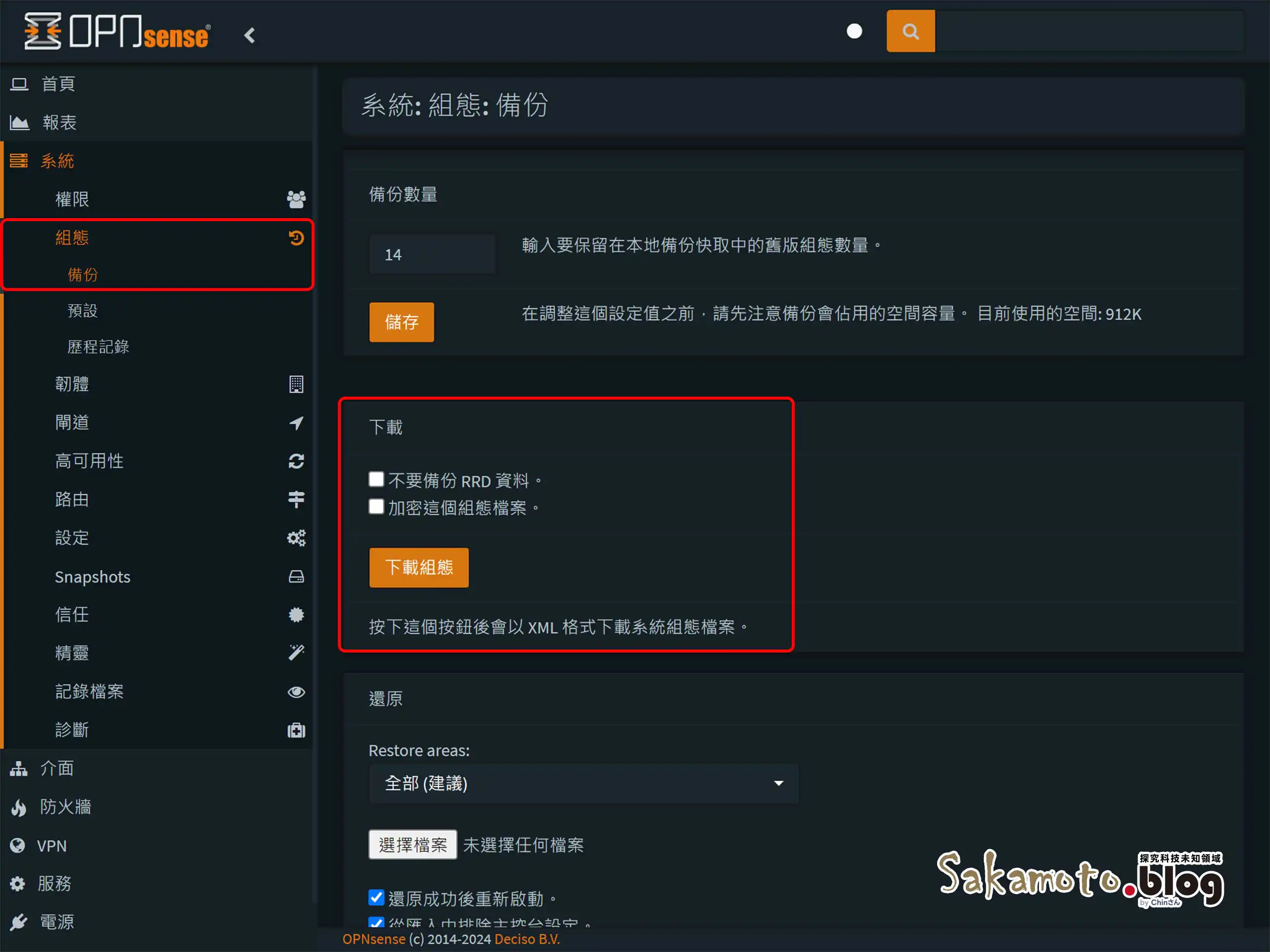This screenshot has width=1270, height=952.
Task: Open the Restore areas dropdown
Action: pos(583,783)
